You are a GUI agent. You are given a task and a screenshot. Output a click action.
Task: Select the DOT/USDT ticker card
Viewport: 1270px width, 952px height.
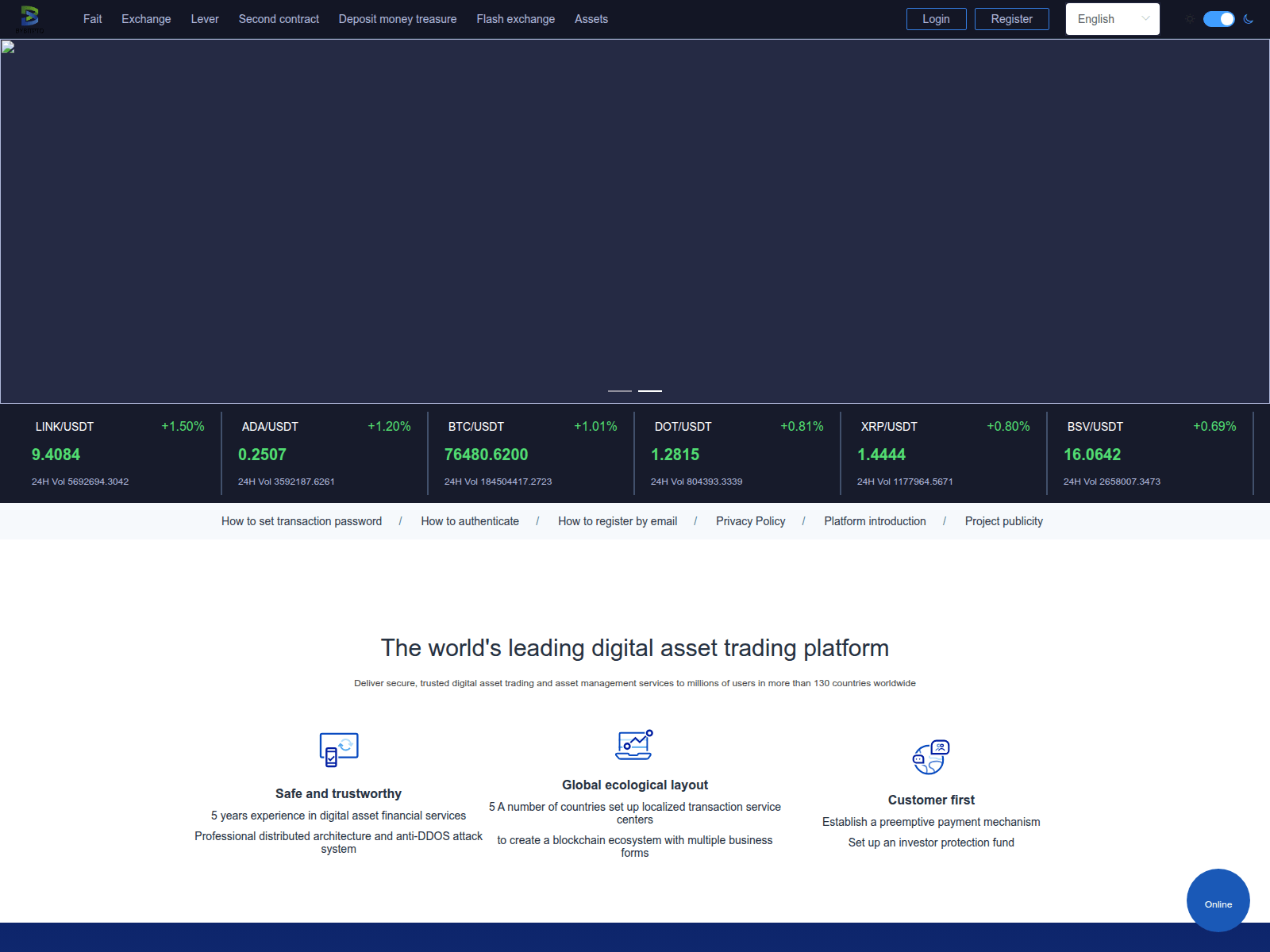click(737, 453)
